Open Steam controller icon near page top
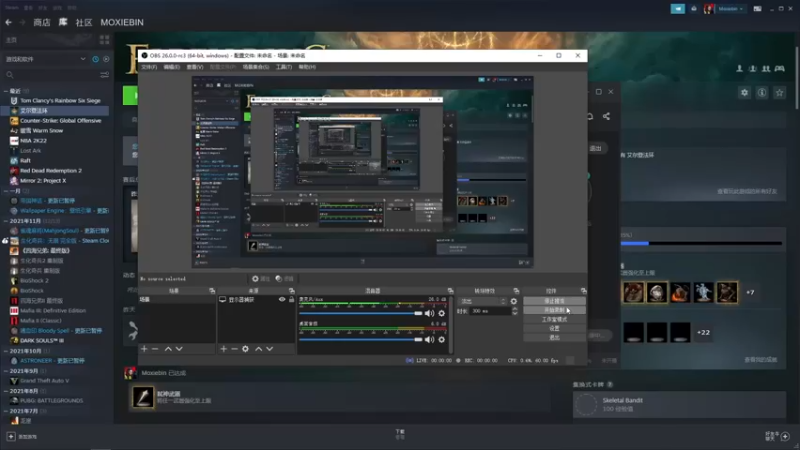 point(780,68)
